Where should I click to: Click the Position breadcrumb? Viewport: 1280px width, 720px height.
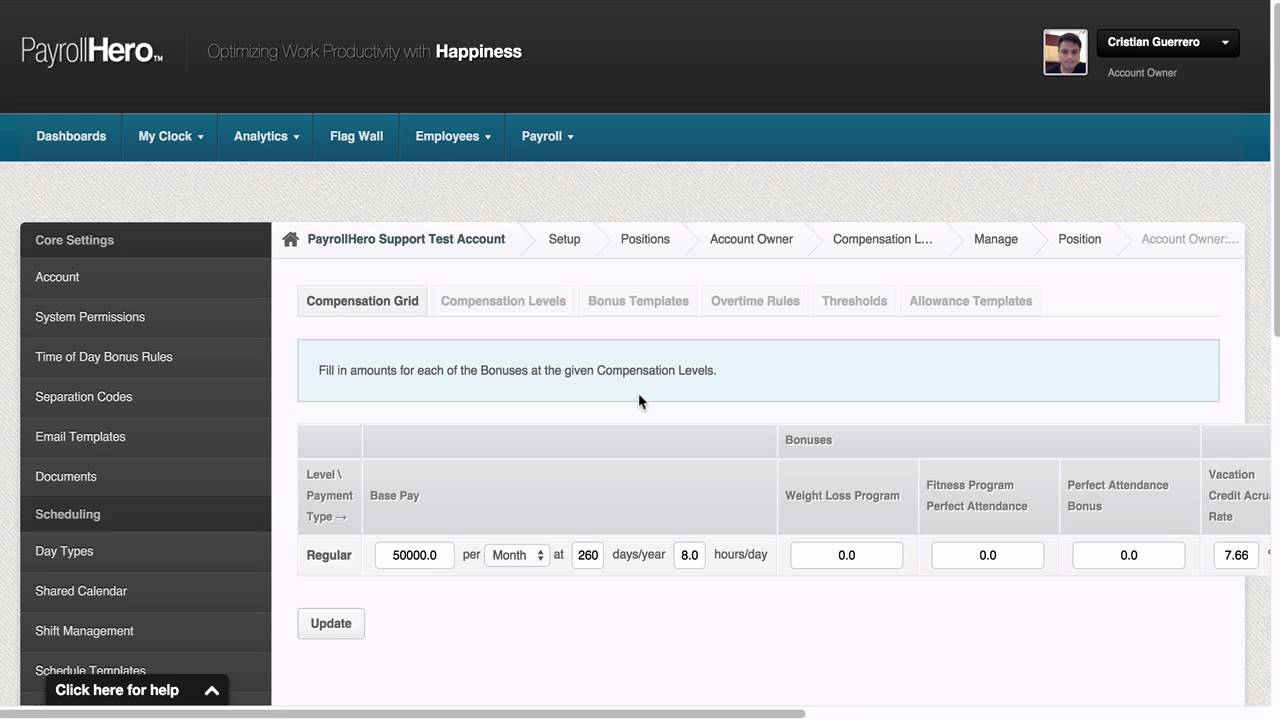(x=1079, y=239)
